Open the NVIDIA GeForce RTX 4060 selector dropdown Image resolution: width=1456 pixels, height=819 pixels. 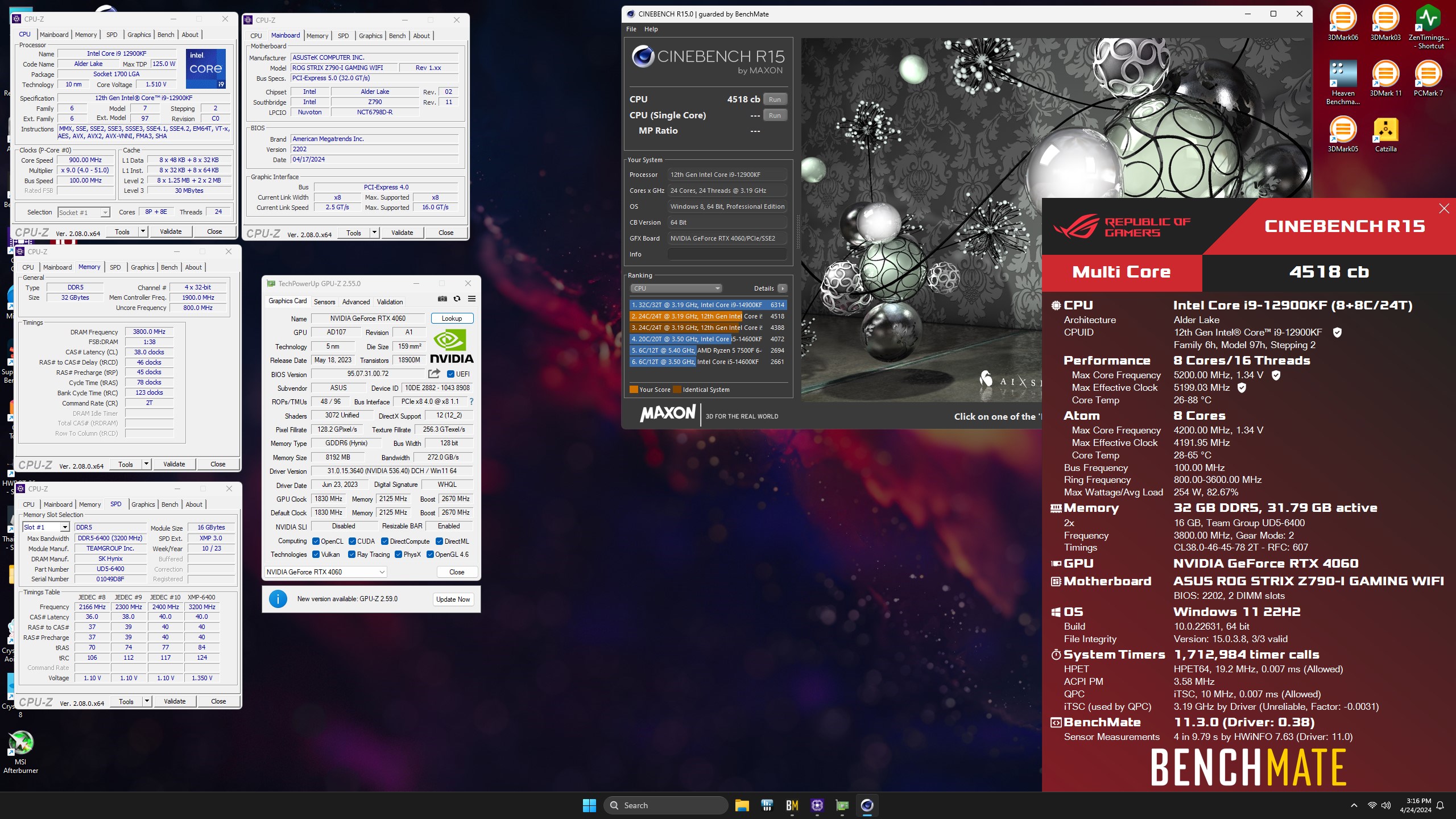326,572
